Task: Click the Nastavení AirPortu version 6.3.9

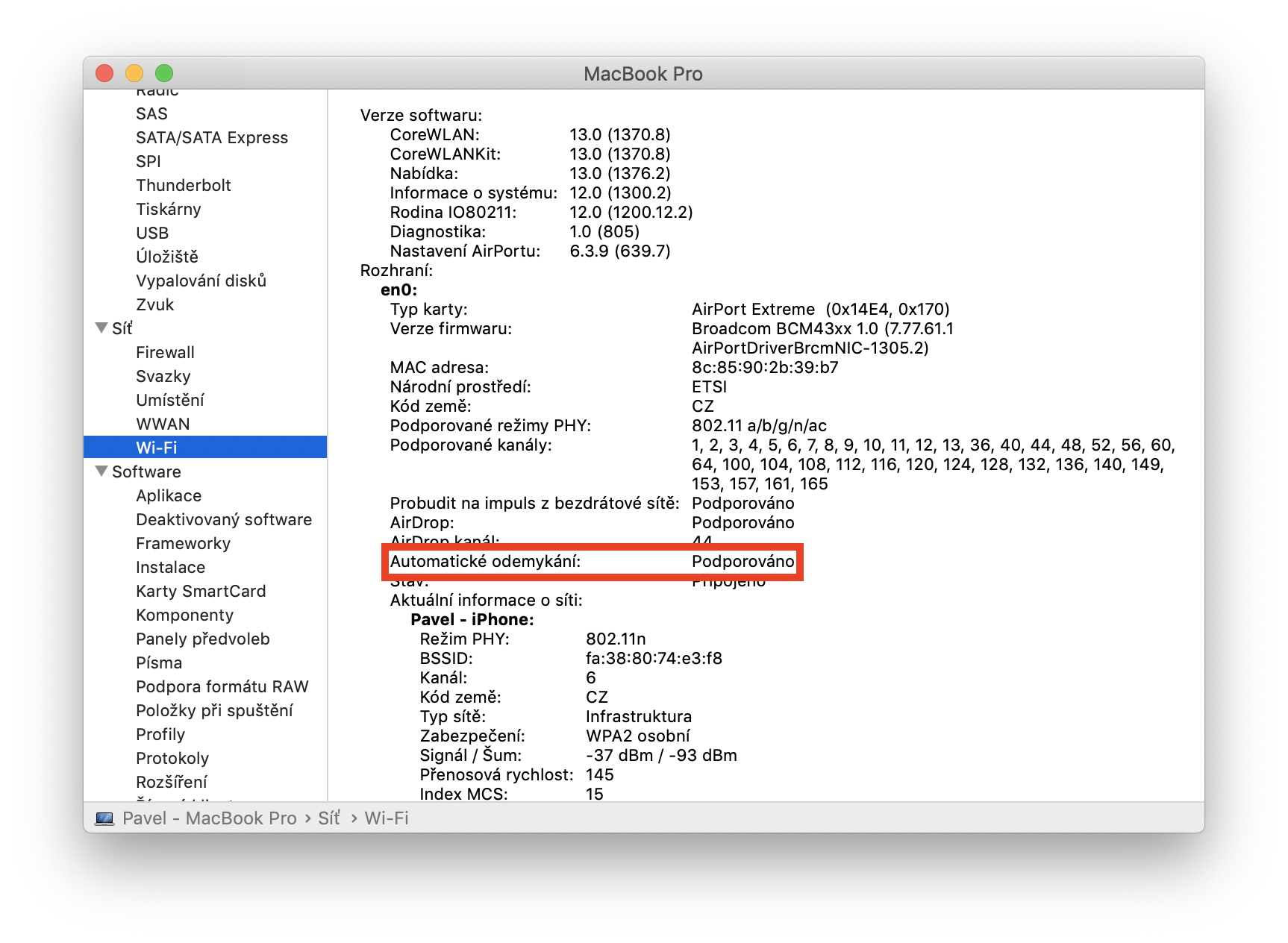Action: point(620,251)
